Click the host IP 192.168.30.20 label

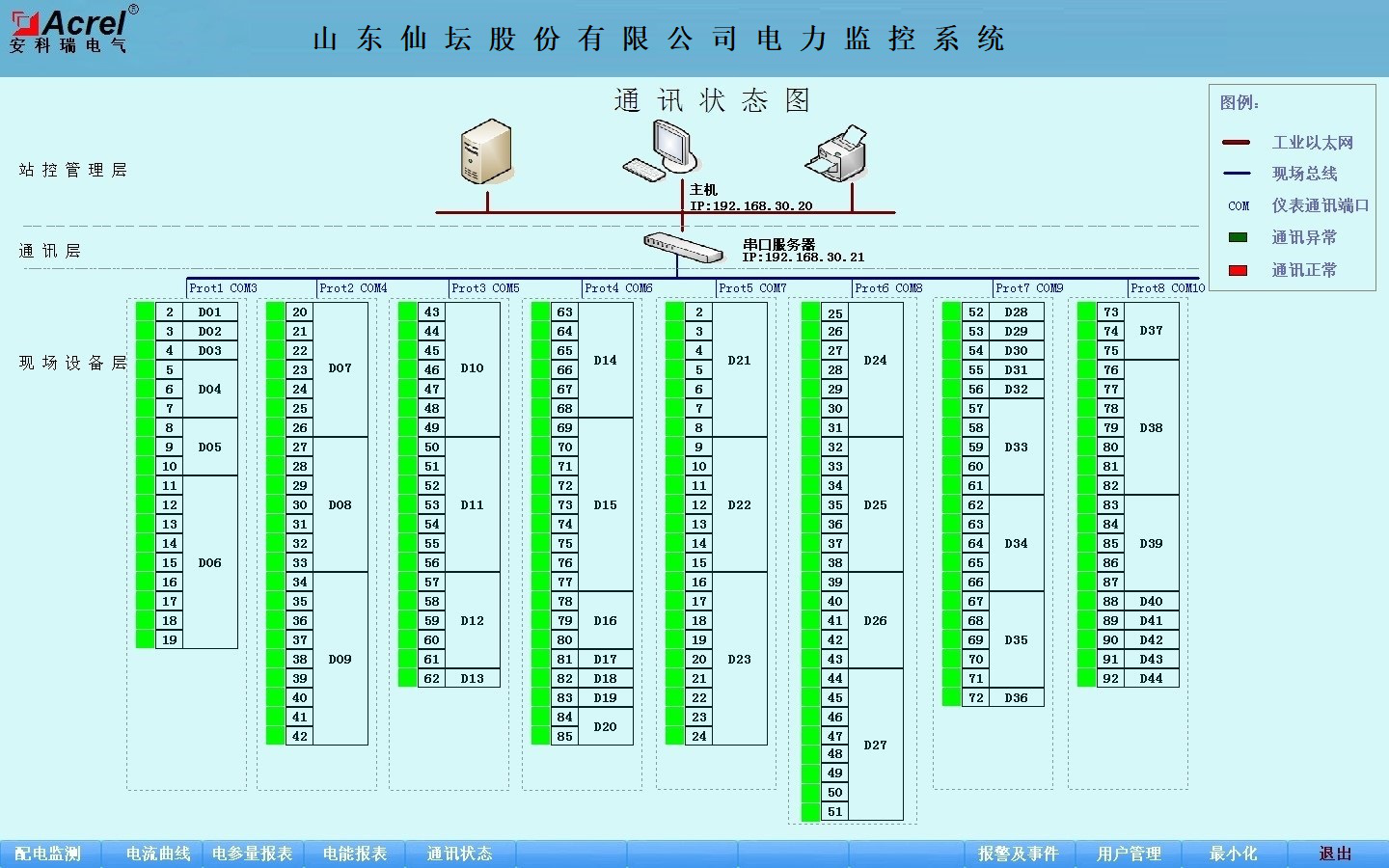[x=751, y=206]
